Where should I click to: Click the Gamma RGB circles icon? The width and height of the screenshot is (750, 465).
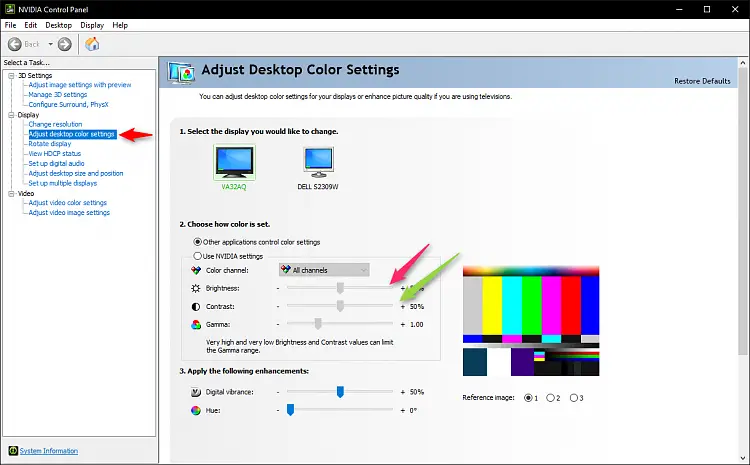196,325
